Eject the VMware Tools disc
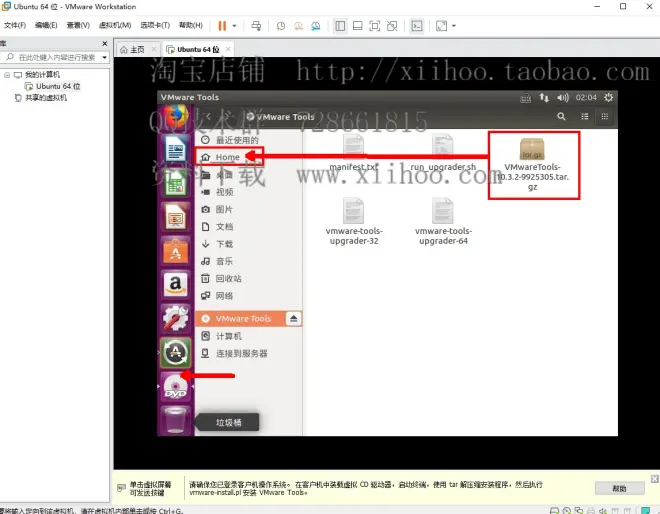The width and height of the screenshot is (660, 514). click(293, 319)
